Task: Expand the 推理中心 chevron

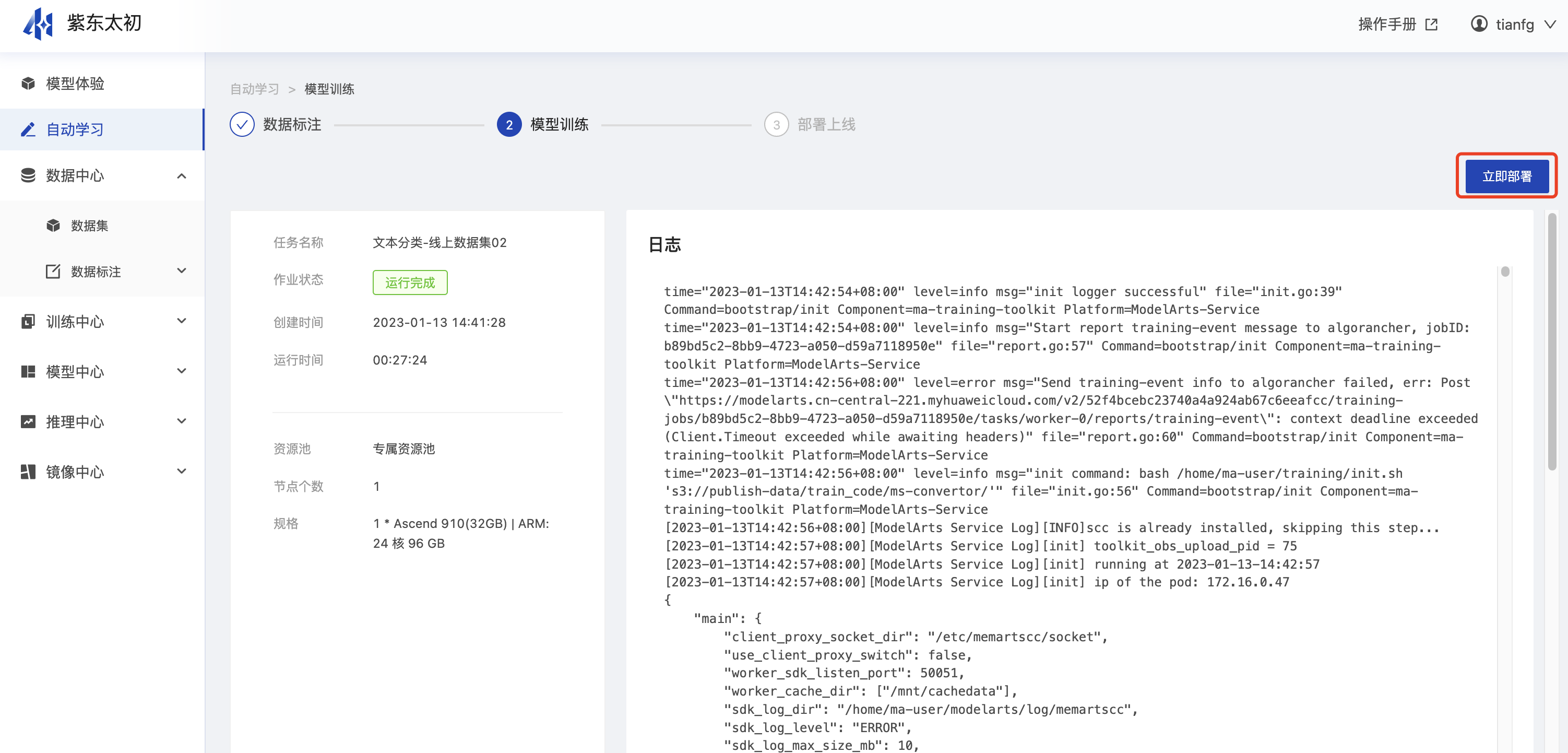Action: coord(182,421)
